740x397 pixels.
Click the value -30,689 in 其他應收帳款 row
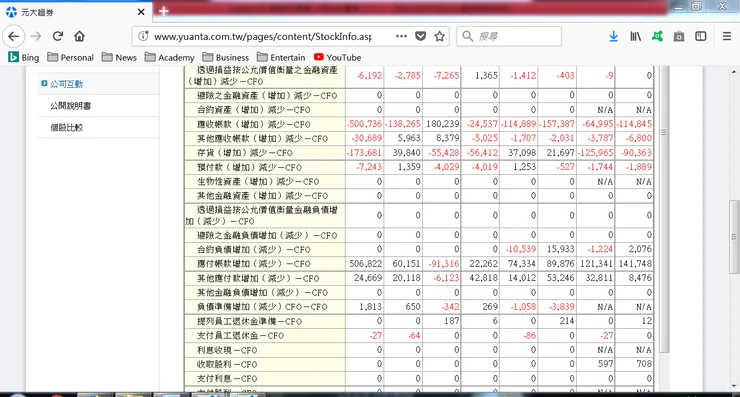coord(367,138)
